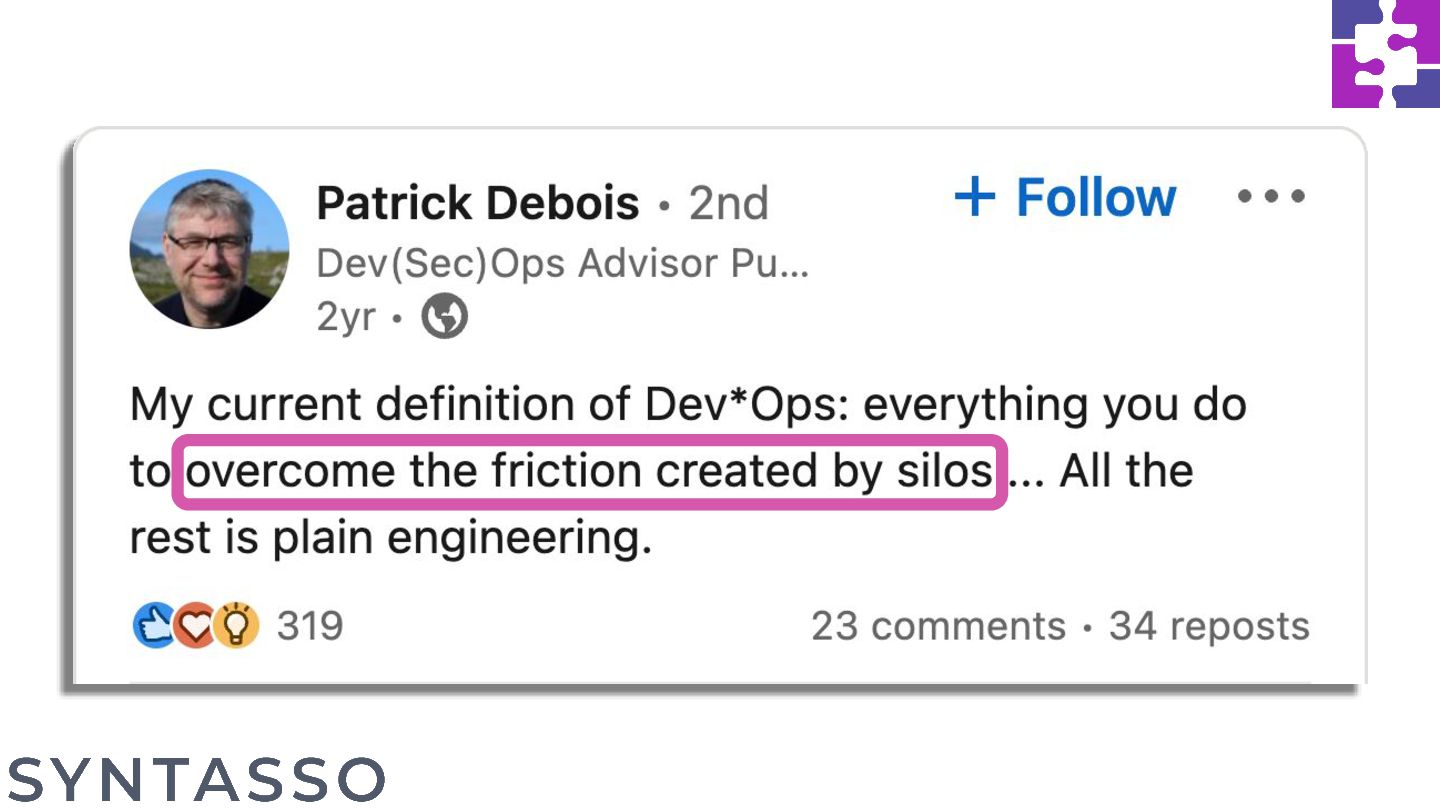Click the heart love reaction icon
Screen dimensions: 1440x810
click(x=194, y=626)
